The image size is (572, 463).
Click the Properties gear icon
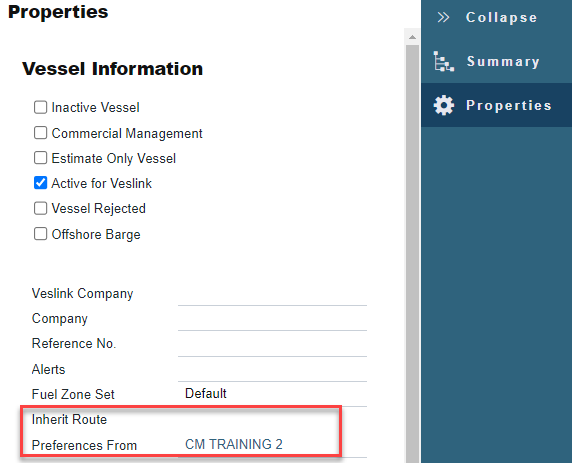(x=444, y=105)
